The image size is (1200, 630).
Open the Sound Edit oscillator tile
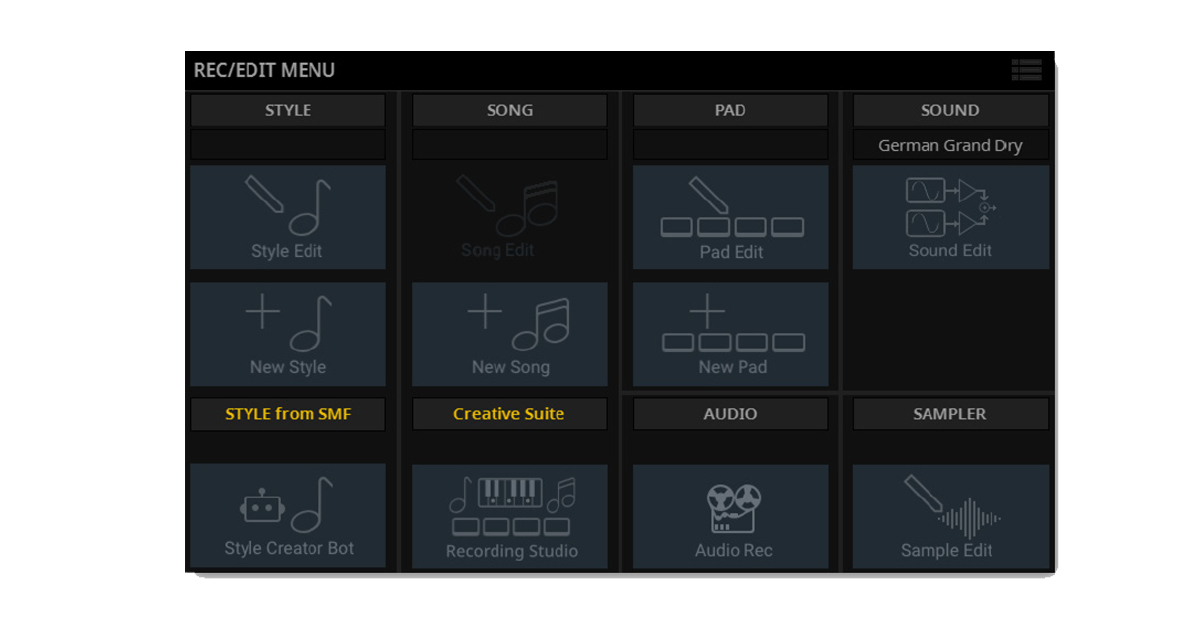951,217
